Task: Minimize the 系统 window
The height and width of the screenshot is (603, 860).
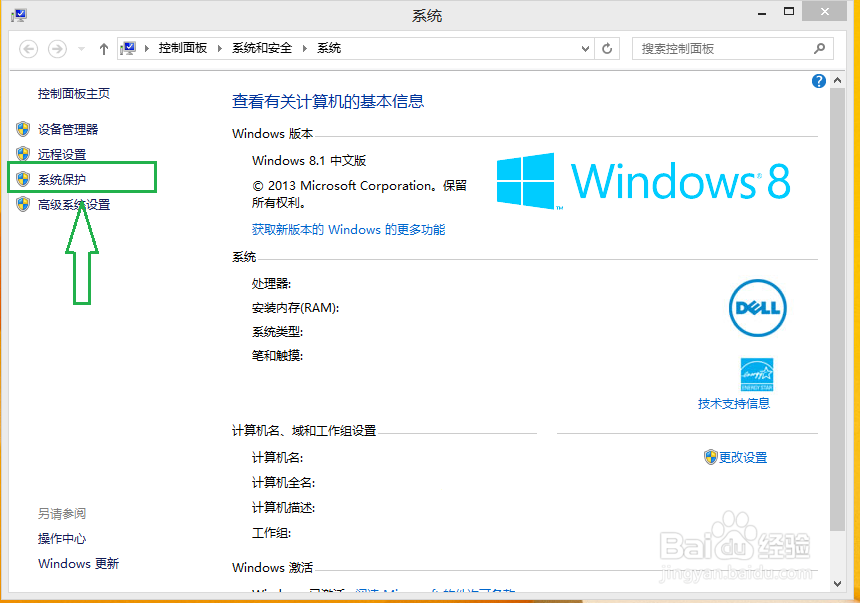Action: [762, 13]
